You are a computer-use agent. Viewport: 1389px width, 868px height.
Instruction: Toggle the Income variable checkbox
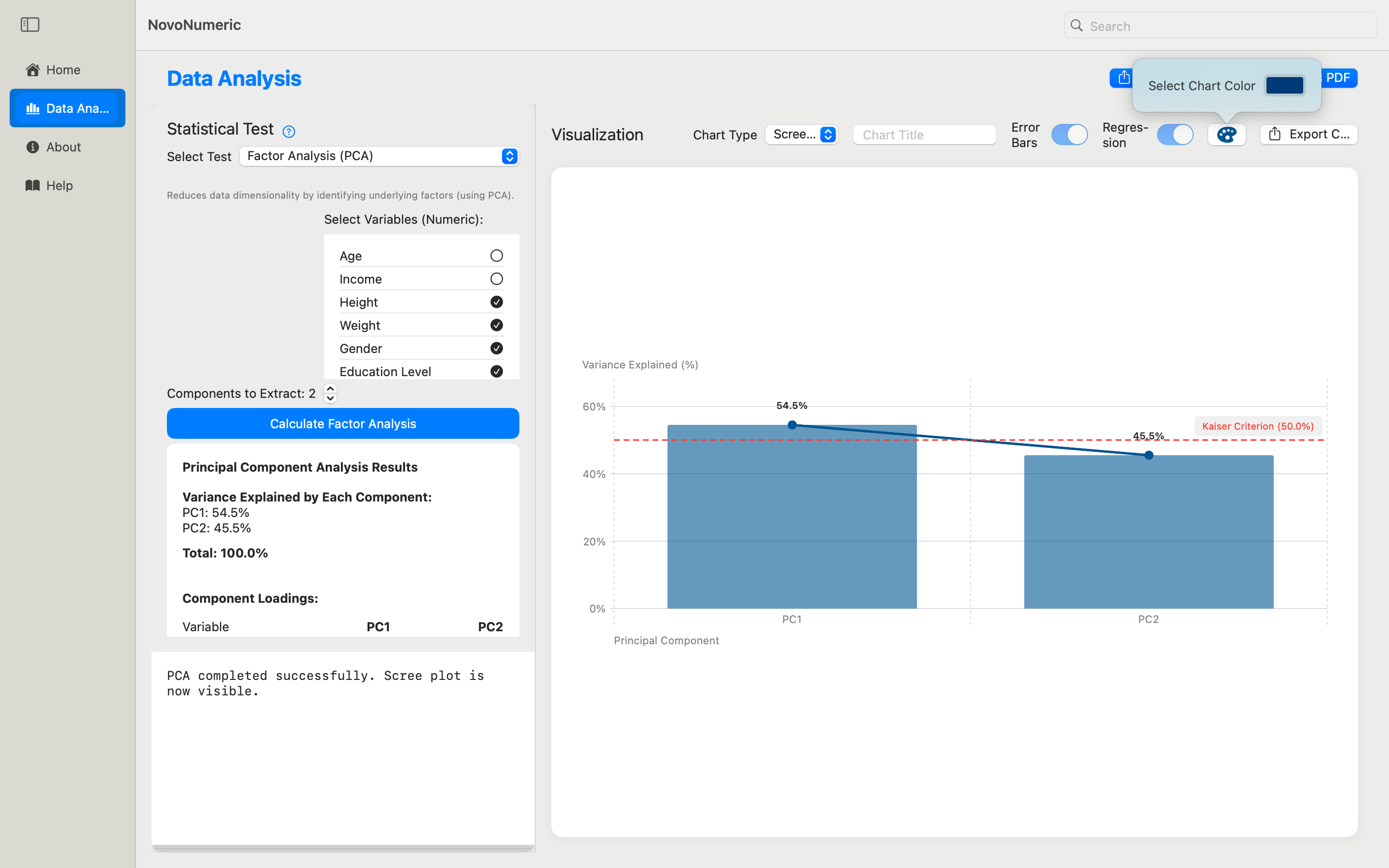(x=496, y=278)
